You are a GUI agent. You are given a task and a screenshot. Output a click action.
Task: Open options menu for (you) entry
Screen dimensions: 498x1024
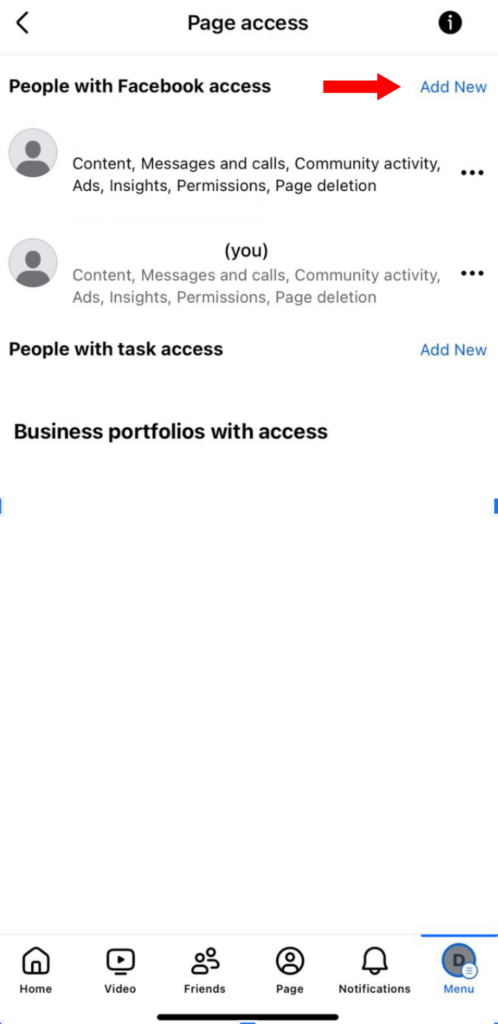click(x=473, y=273)
